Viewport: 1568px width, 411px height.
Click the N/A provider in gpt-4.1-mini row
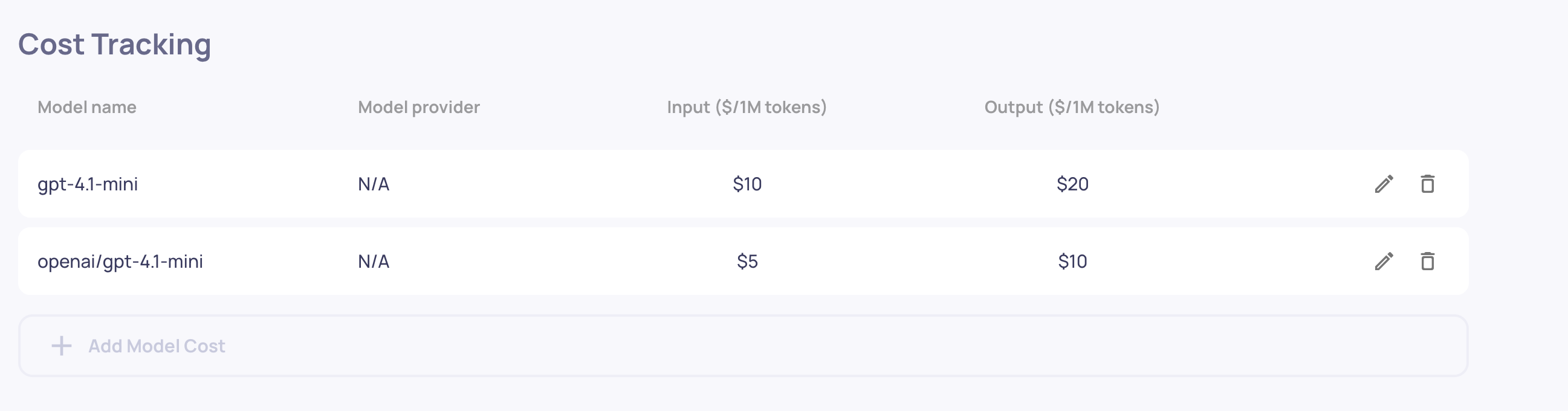373,184
